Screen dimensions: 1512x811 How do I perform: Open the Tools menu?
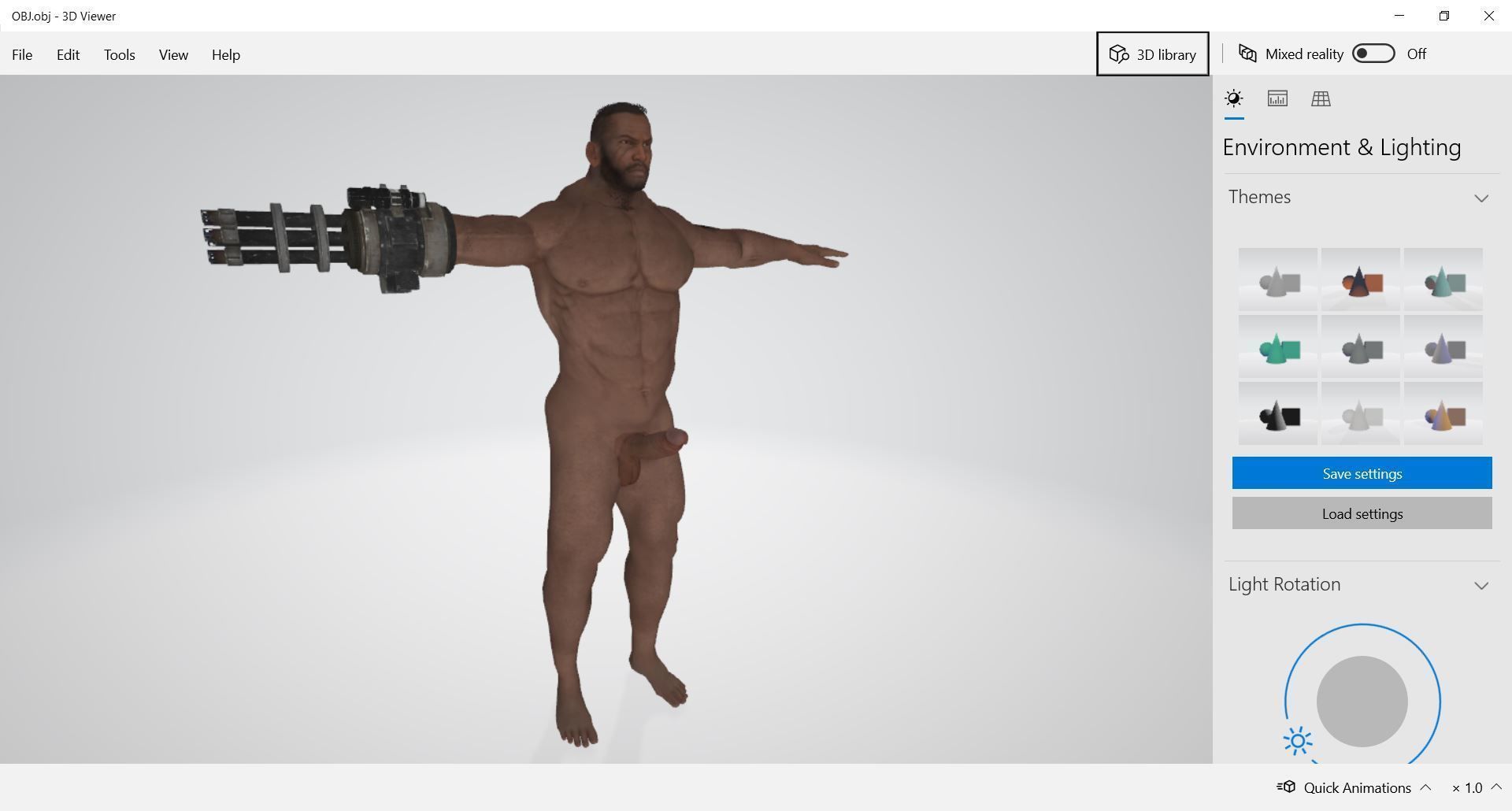coord(120,54)
